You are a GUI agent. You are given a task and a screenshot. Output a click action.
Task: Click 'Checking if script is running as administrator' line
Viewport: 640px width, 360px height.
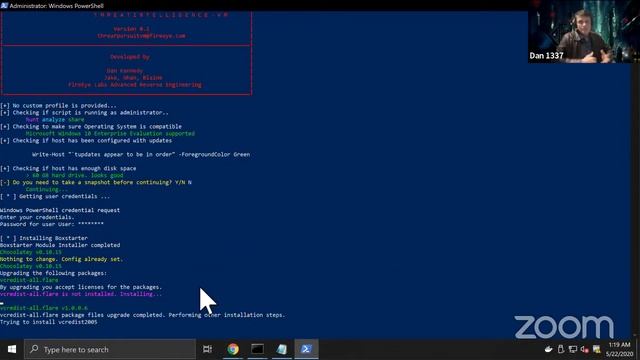click(x=84, y=112)
